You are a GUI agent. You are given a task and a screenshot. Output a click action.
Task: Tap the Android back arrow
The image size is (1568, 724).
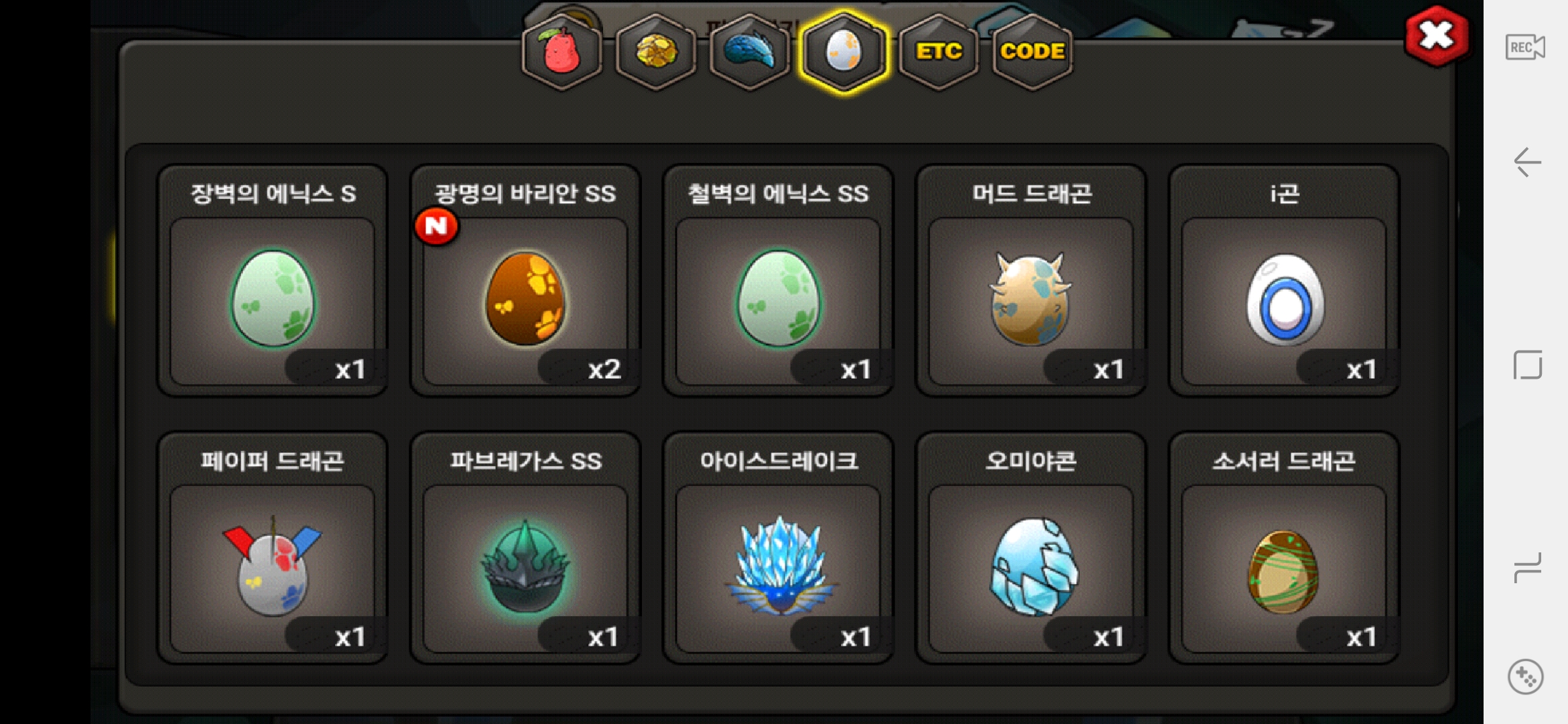(1527, 162)
